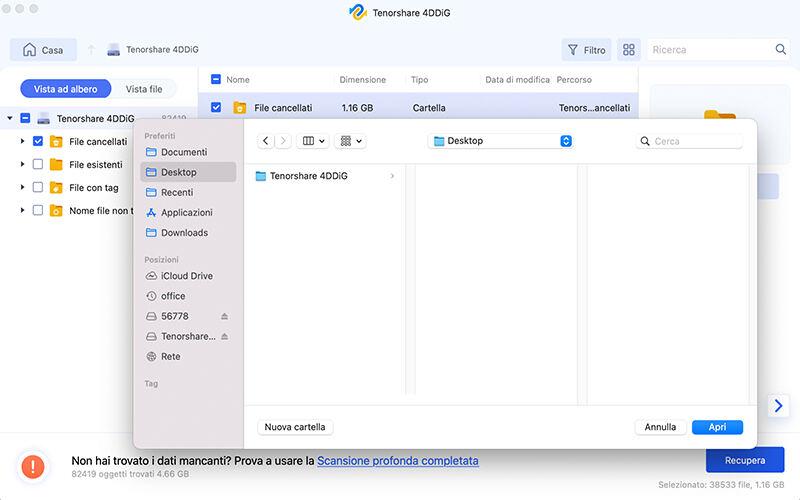Uncheck the File cancellati tree checkbox
The image size is (800, 500).
[x=38, y=142]
